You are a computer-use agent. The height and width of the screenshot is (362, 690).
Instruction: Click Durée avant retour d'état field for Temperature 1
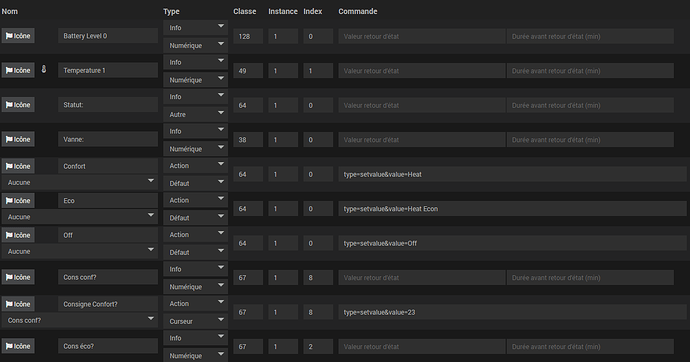(x=590, y=70)
